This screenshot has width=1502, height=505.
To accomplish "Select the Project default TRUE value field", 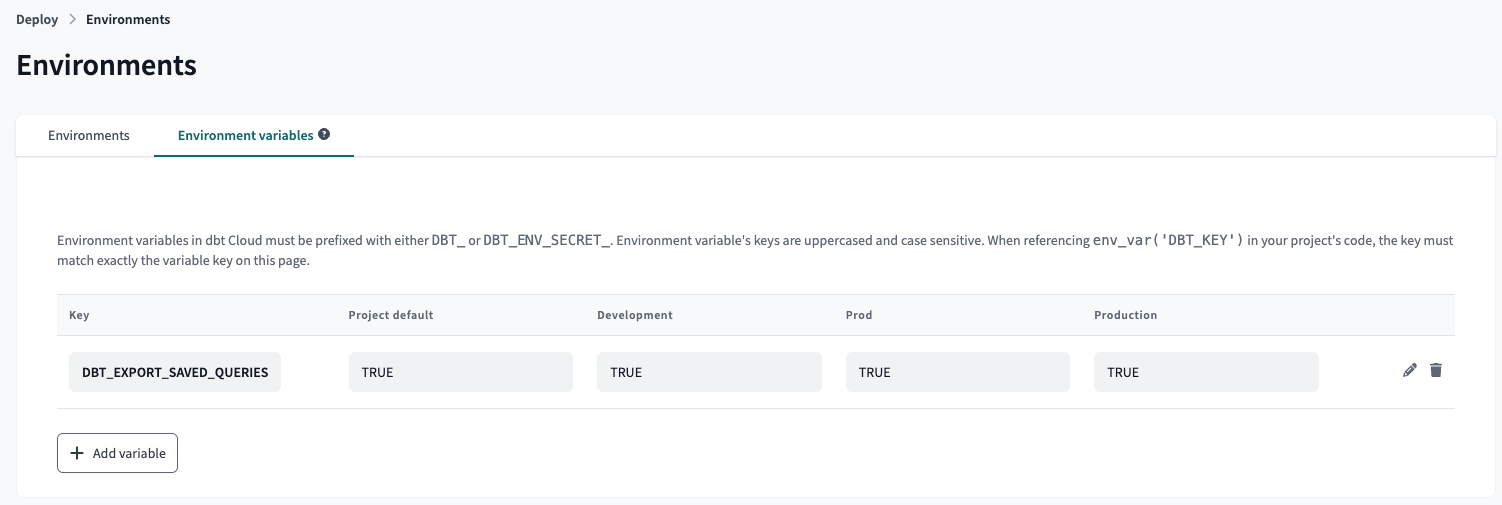I will (460, 372).
